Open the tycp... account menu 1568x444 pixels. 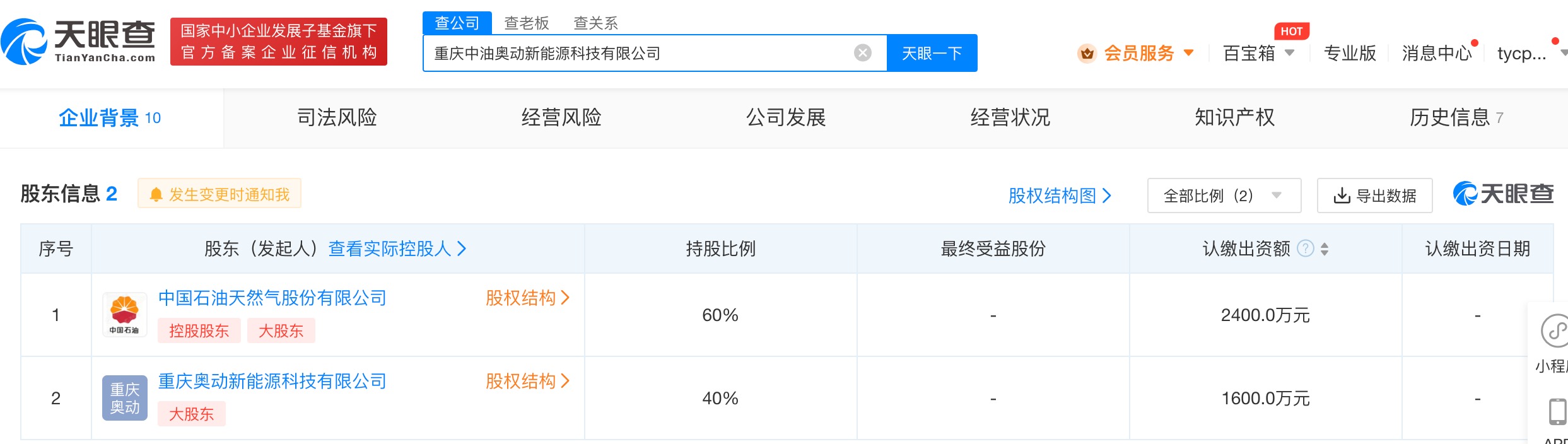point(1531,54)
